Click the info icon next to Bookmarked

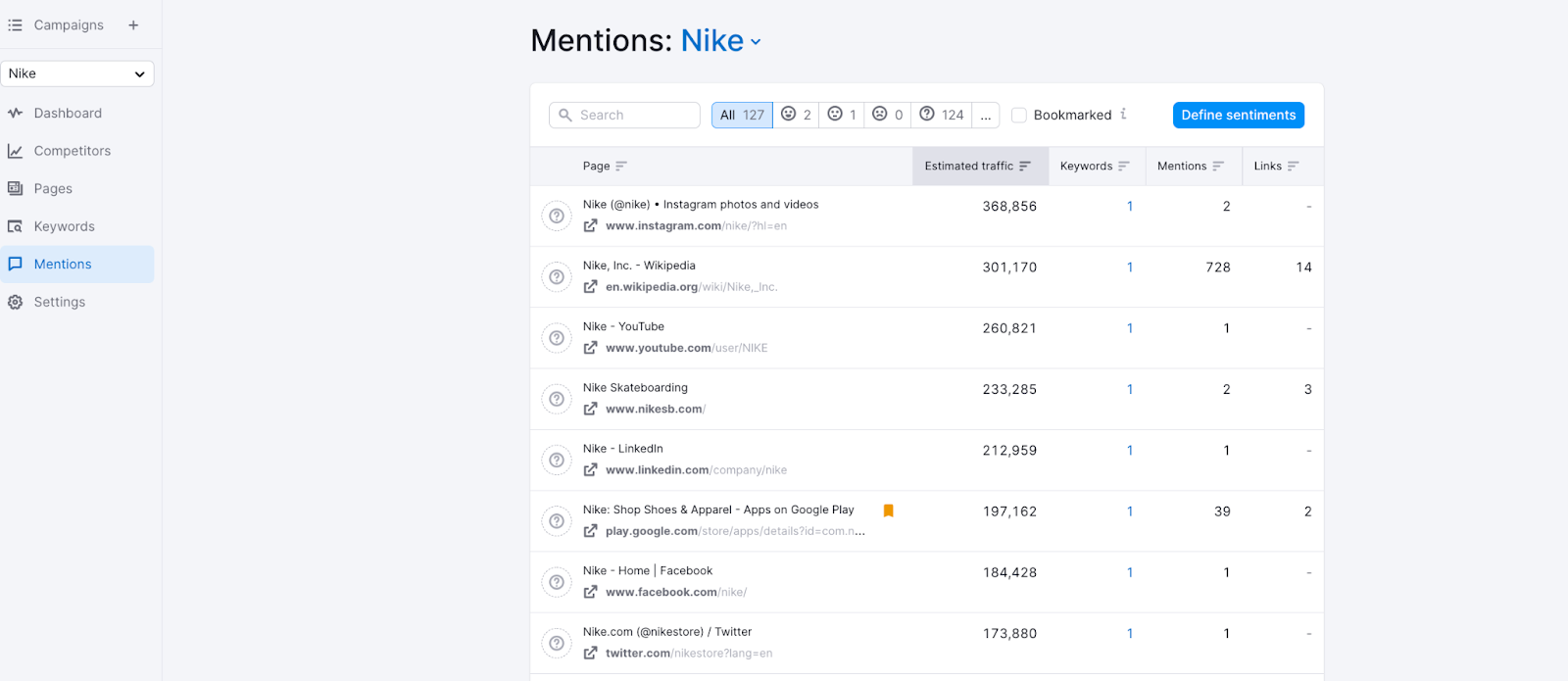coord(1123,115)
